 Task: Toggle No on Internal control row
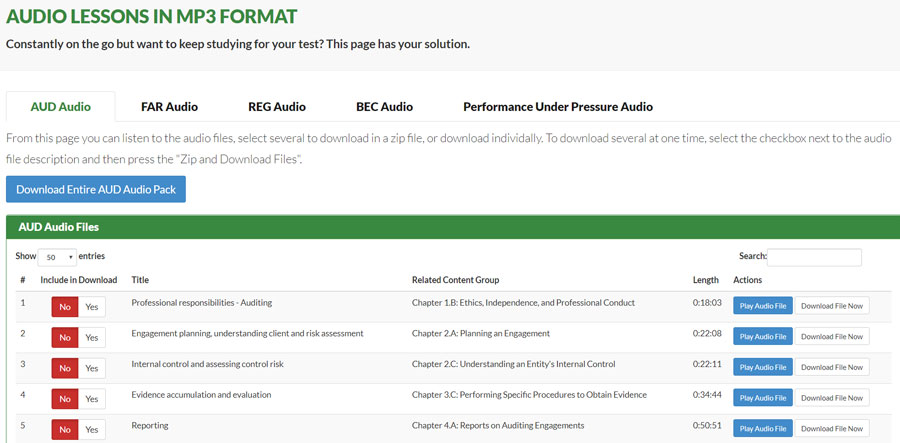(x=65, y=368)
